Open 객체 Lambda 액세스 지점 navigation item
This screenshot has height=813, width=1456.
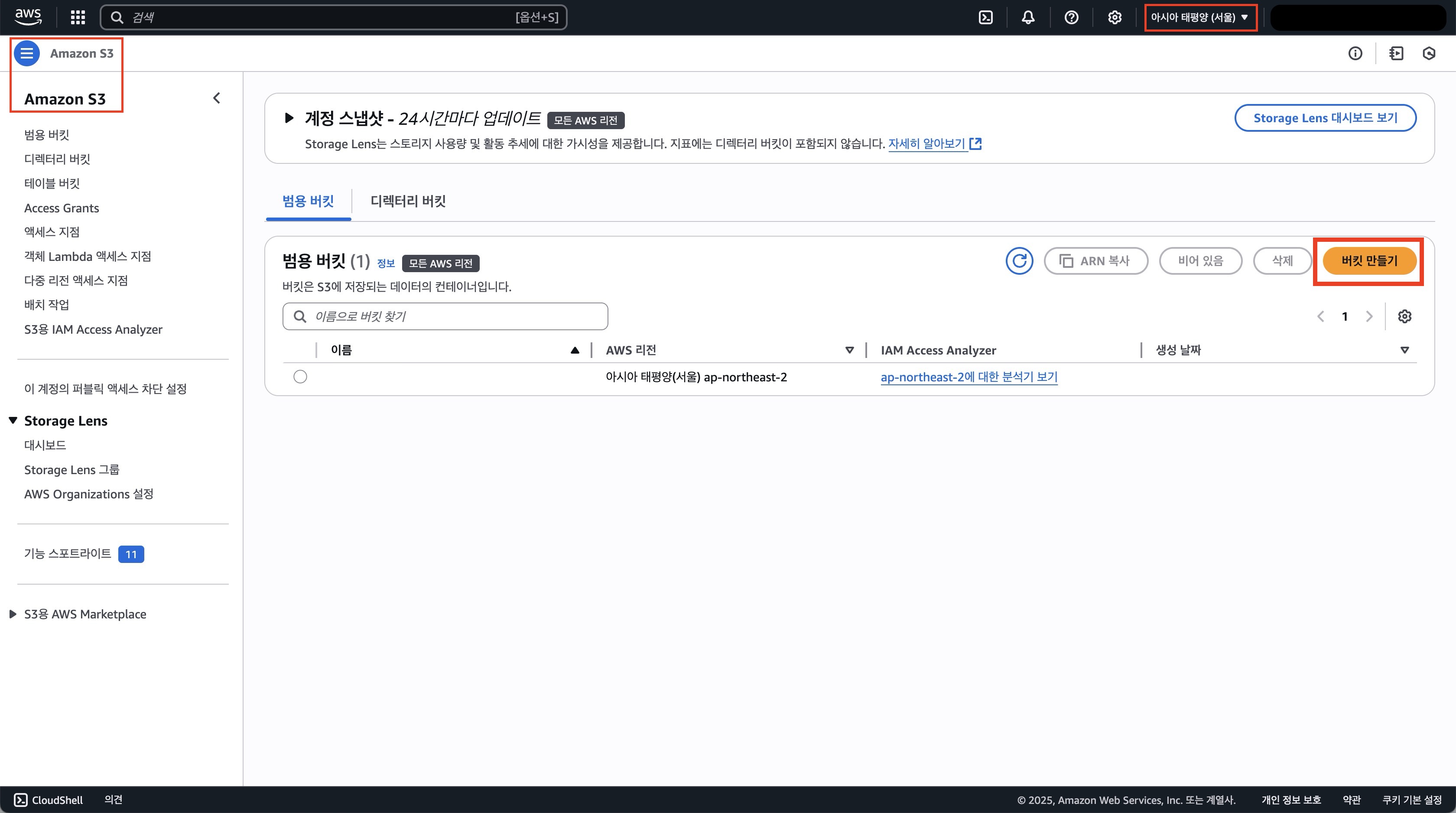click(88, 256)
